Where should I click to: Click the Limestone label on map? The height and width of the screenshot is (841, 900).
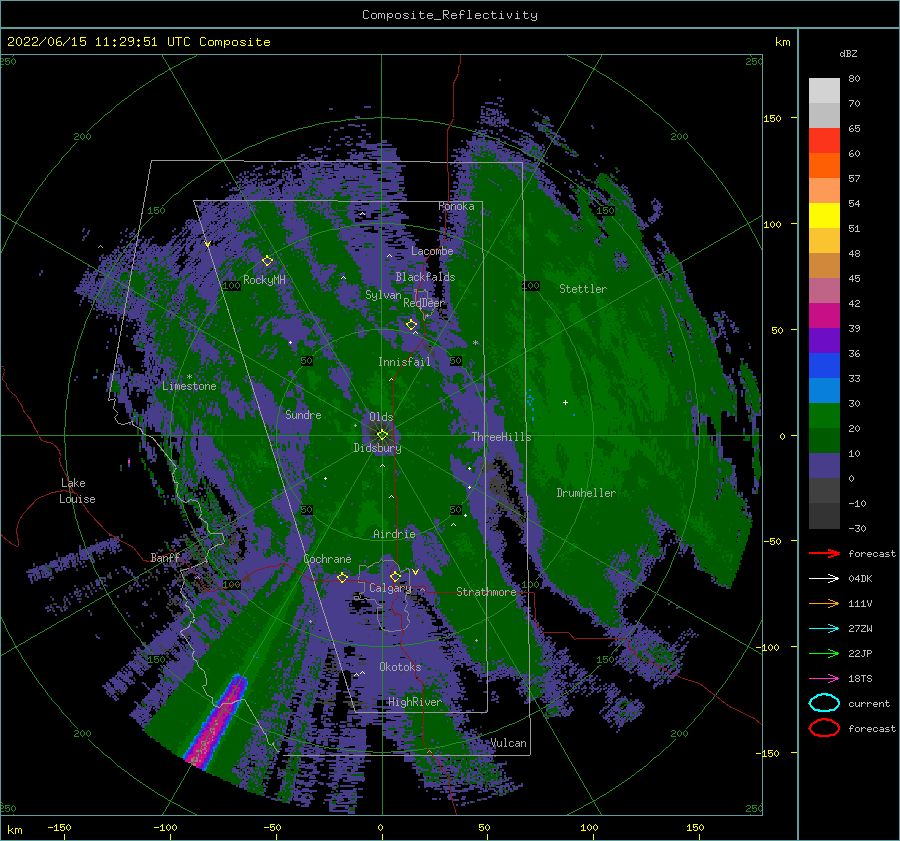(x=189, y=386)
